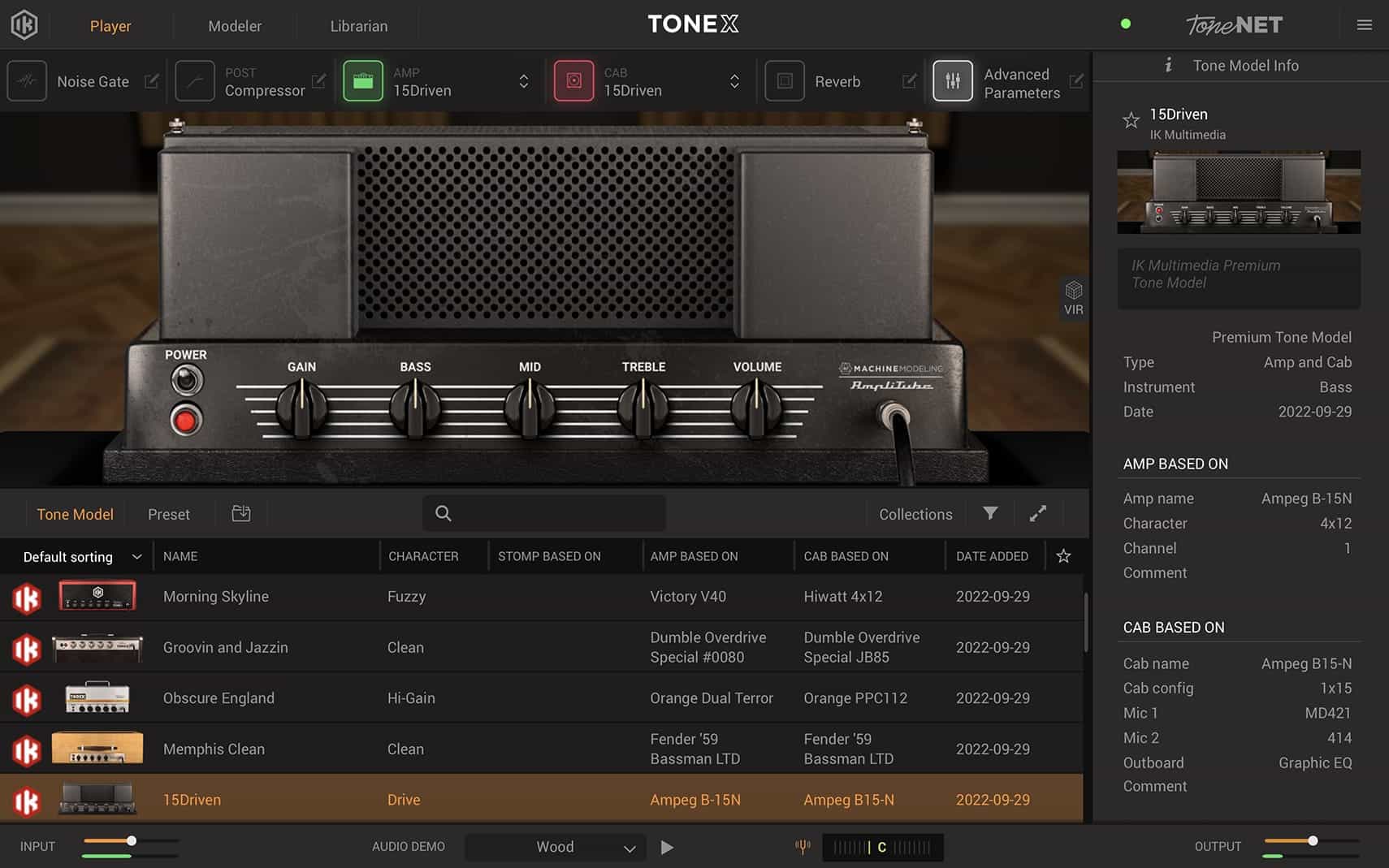Edit the Compressor settings
The image size is (1389, 868).
point(319,81)
